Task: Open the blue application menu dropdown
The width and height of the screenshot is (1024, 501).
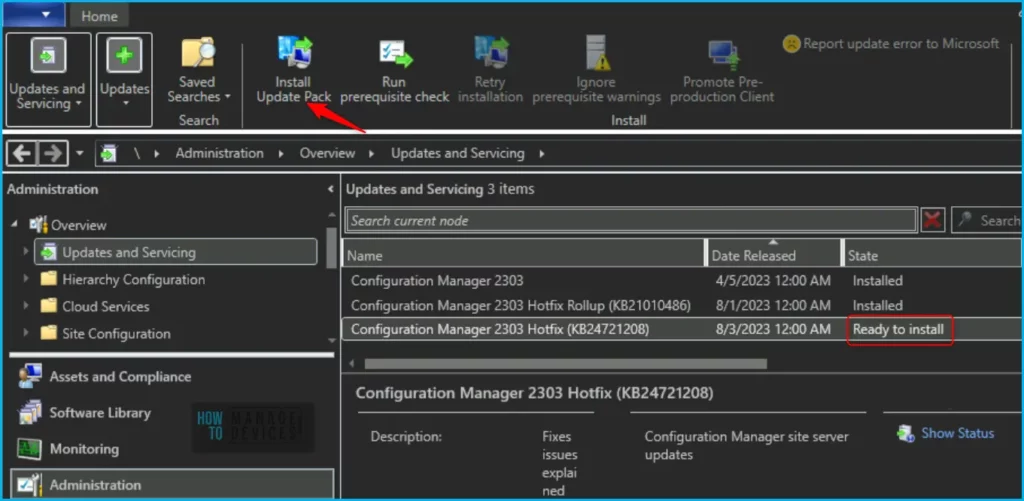Action: click(x=35, y=14)
